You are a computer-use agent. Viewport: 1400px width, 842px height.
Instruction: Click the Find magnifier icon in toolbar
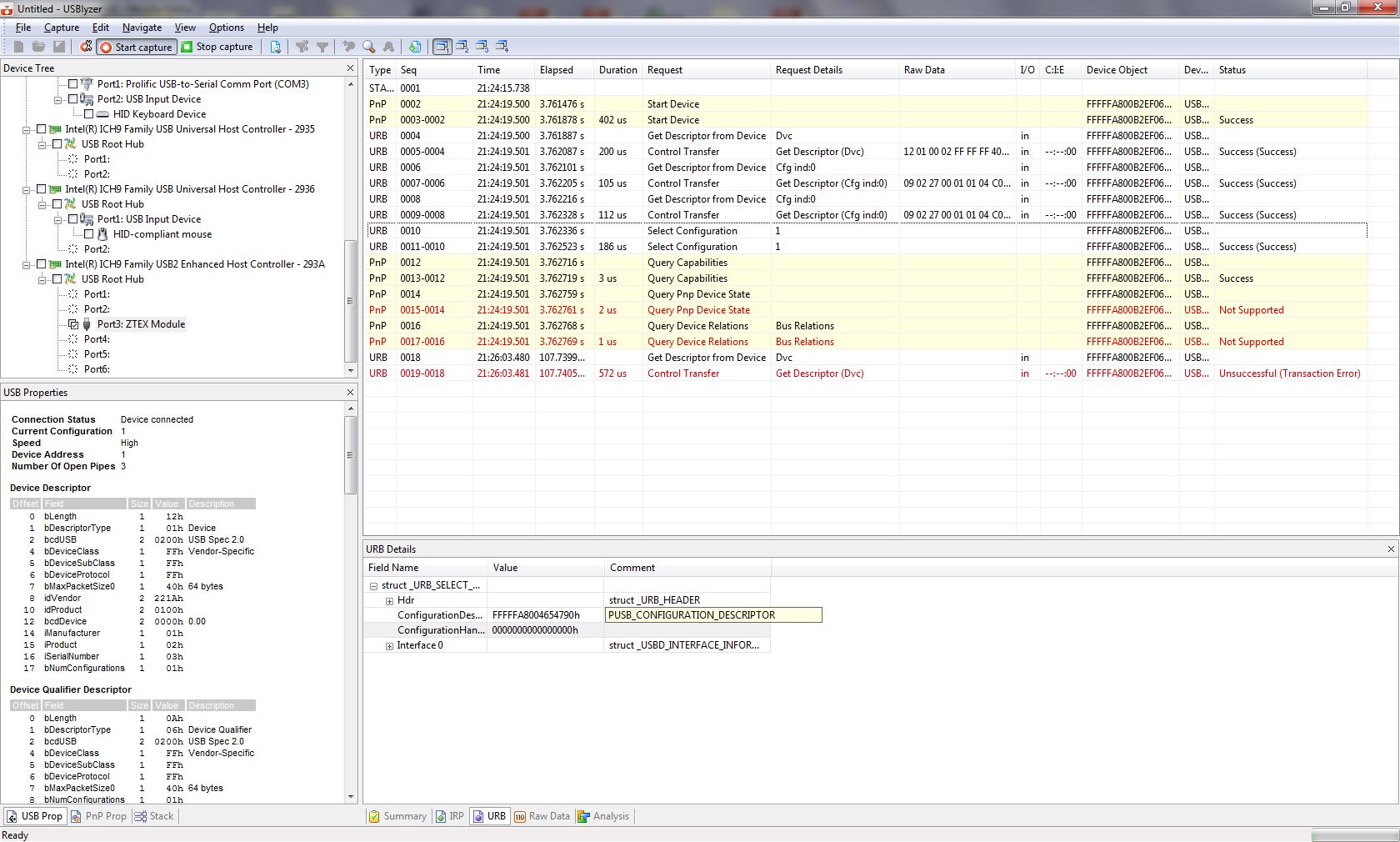(x=368, y=47)
